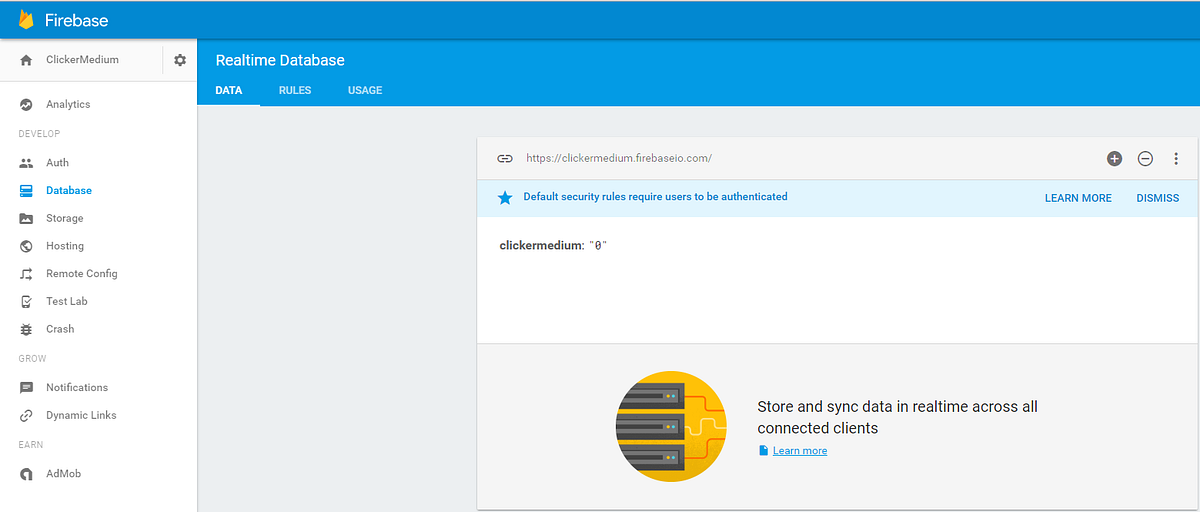The image size is (1200, 512).
Task: Follow the Learn more link below illustration
Action: coord(800,451)
